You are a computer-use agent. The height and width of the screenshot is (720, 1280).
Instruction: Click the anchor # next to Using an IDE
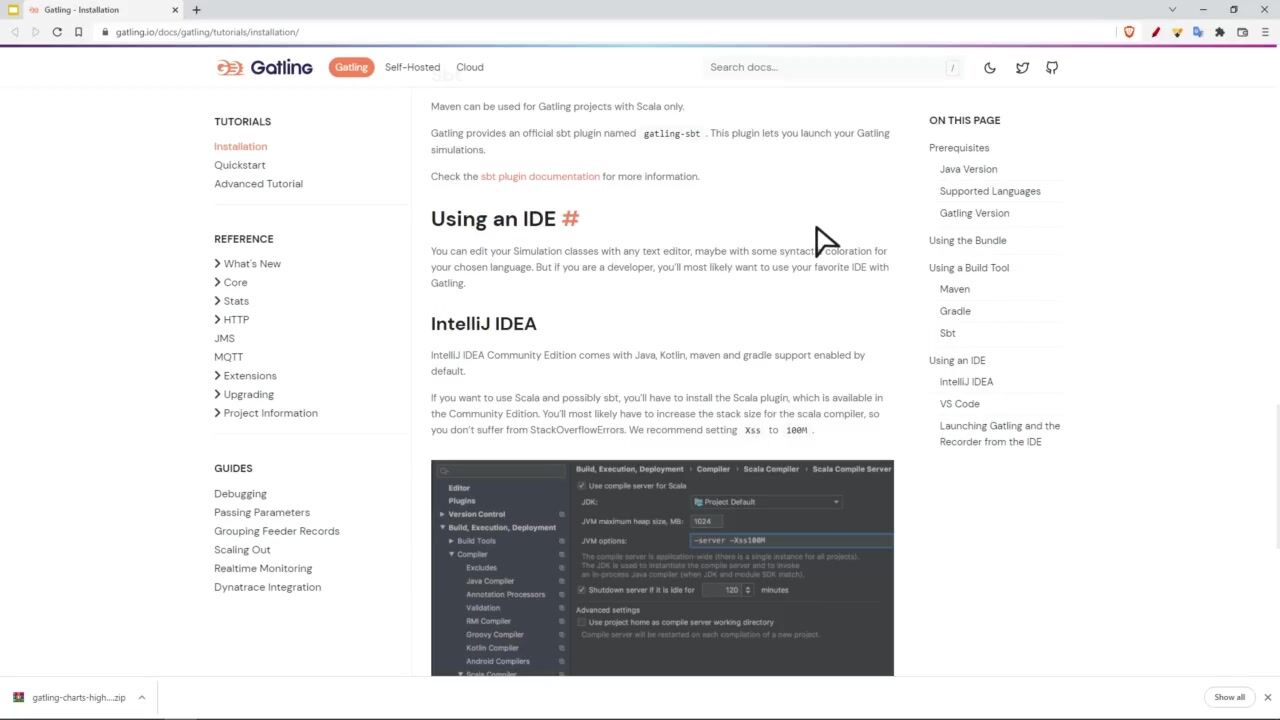[x=570, y=219]
